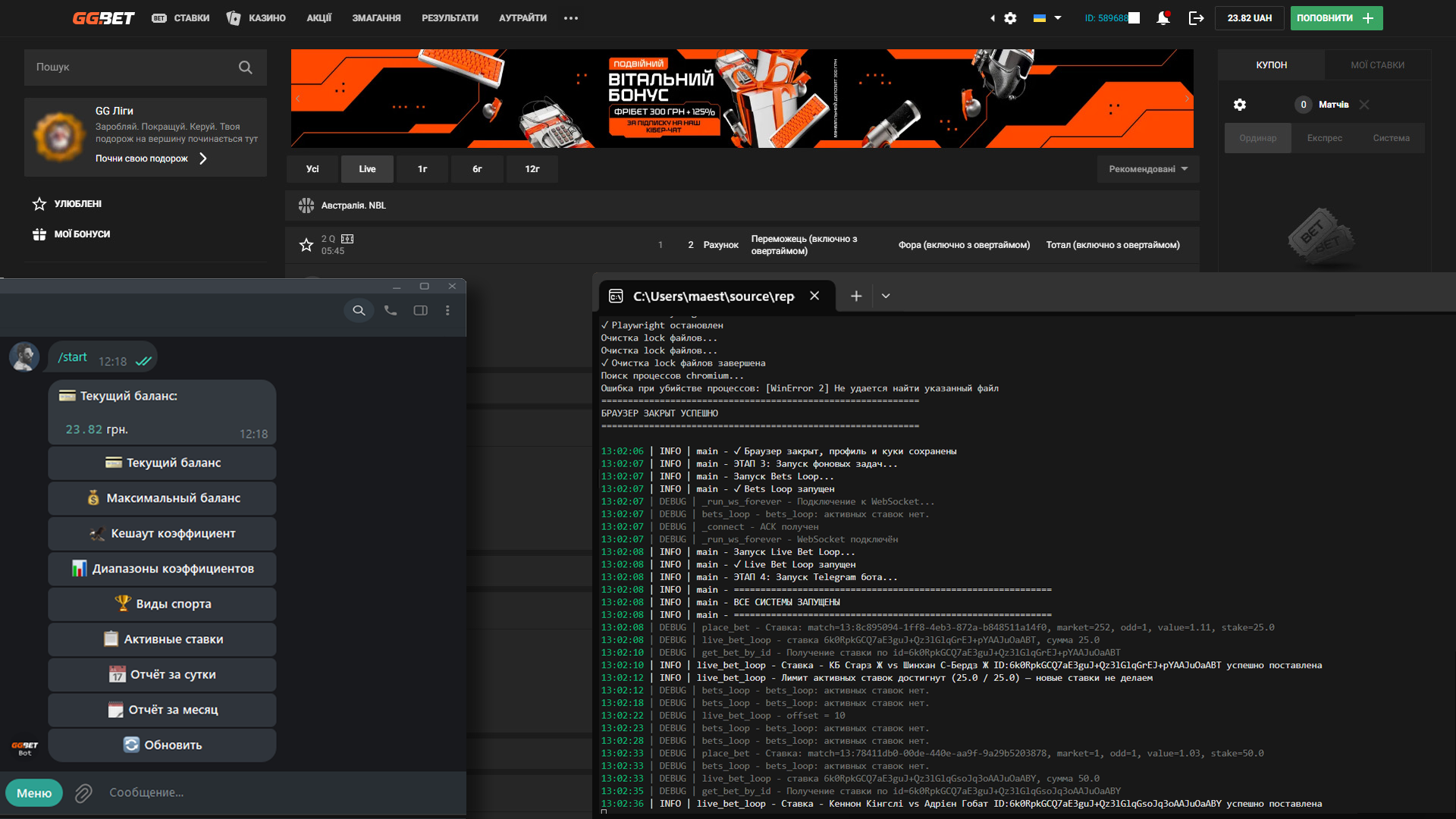Screen dimensions: 1456x819
Task: Open Telegram chat three-dot menu
Action: [447, 310]
